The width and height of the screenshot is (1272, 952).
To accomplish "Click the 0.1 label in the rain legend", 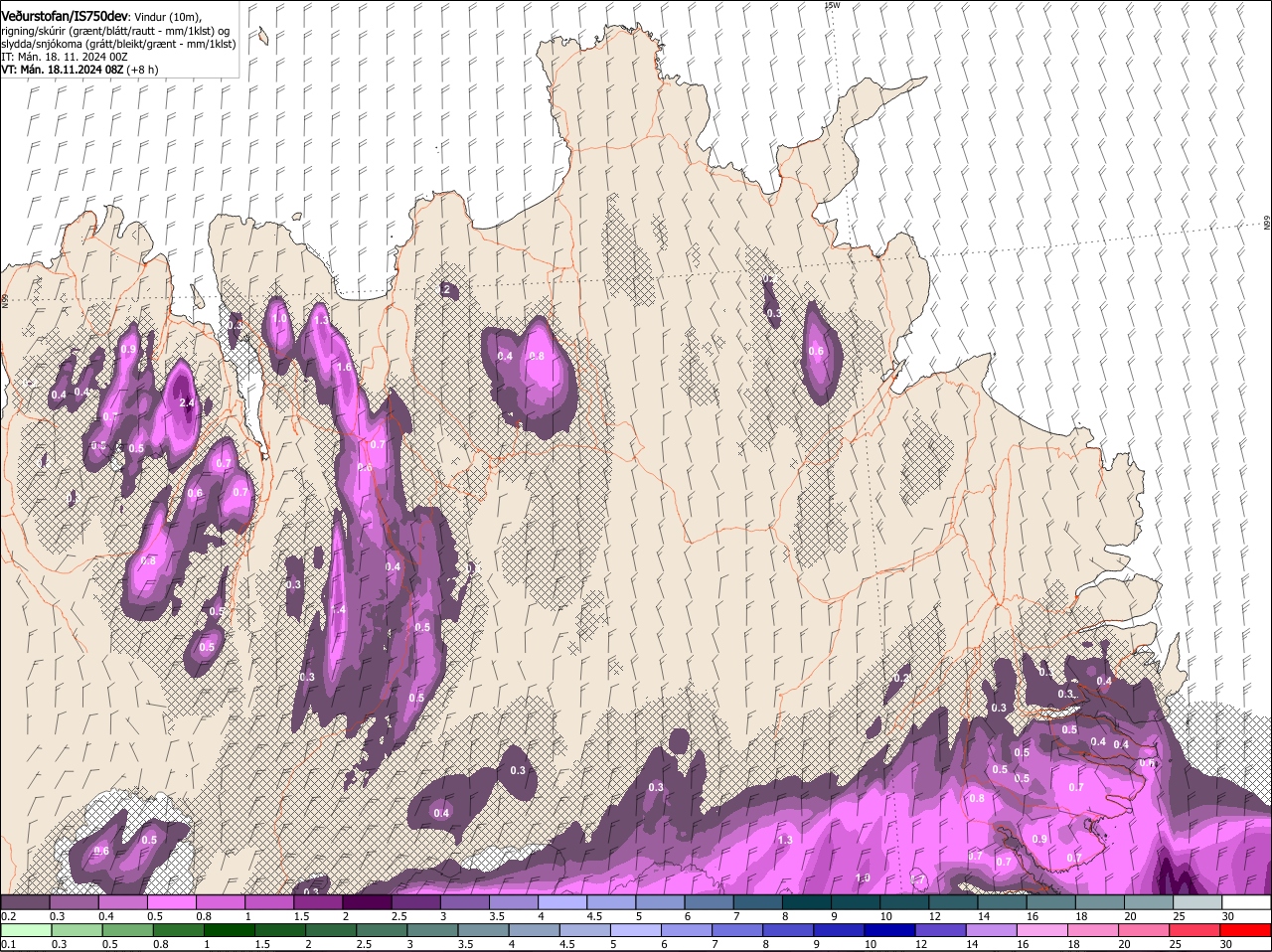I will [x=9, y=944].
